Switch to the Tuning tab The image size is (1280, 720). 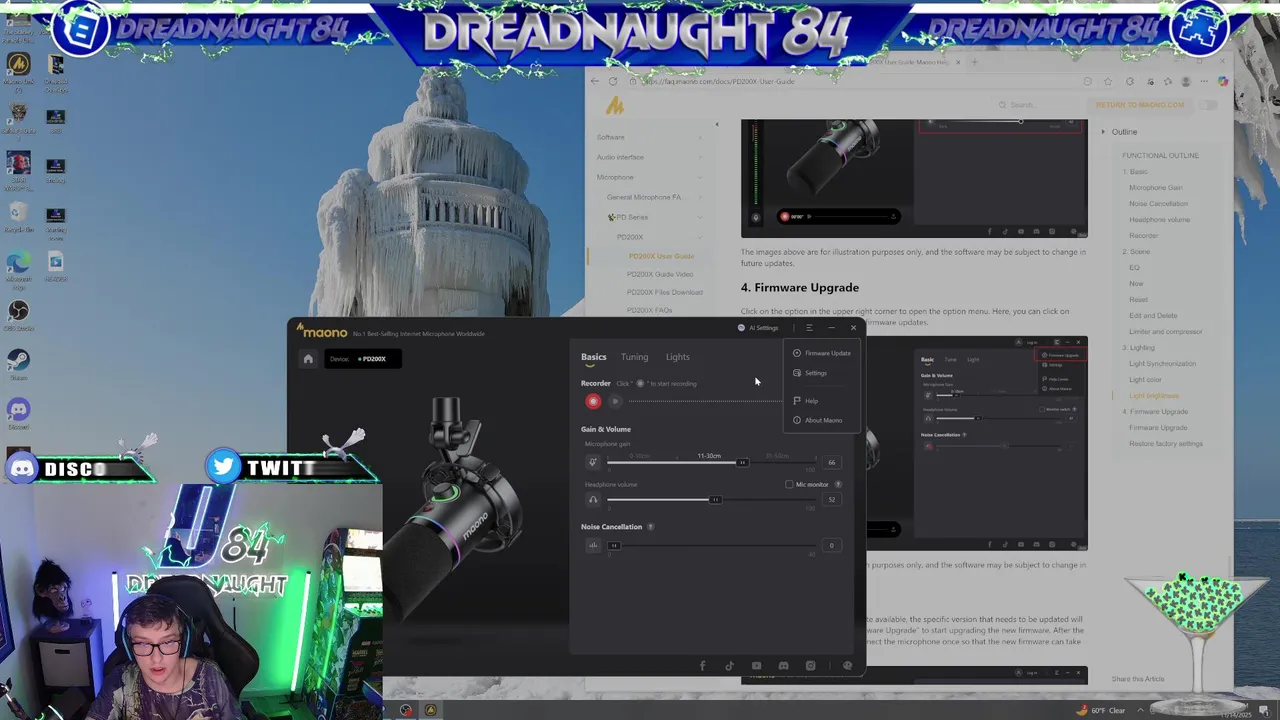pos(634,357)
